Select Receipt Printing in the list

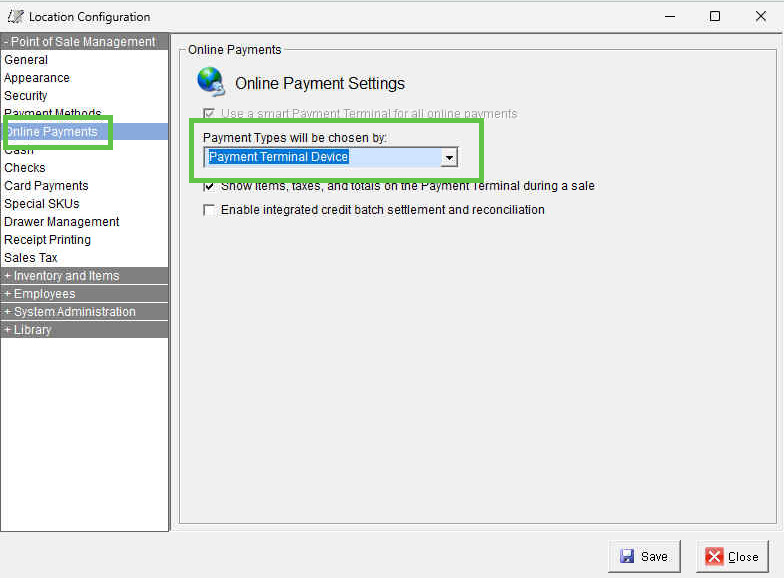point(47,240)
